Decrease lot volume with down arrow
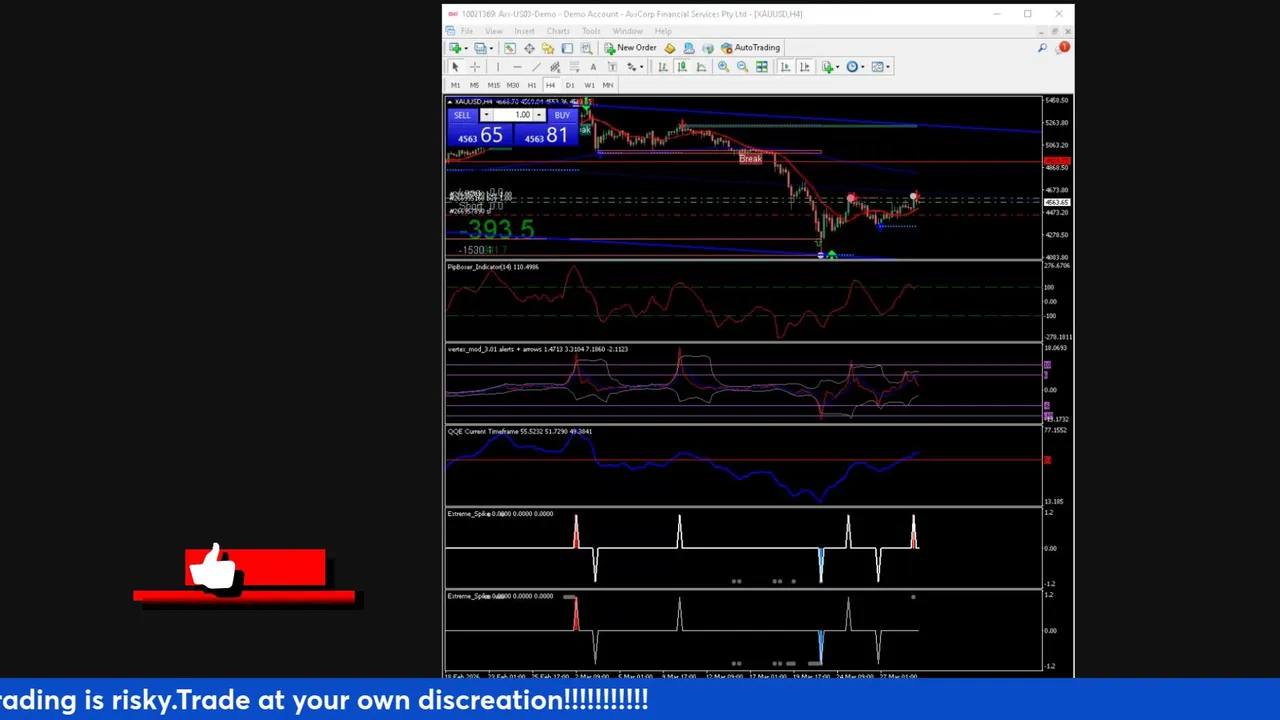Image resolution: width=1280 pixels, height=720 pixels. click(x=486, y=116)
